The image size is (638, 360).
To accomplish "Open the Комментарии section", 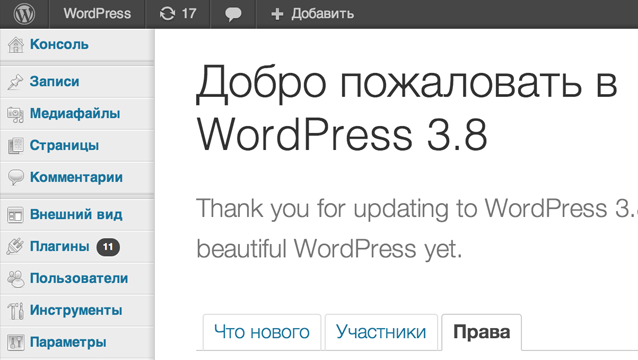I will point(76,177).
